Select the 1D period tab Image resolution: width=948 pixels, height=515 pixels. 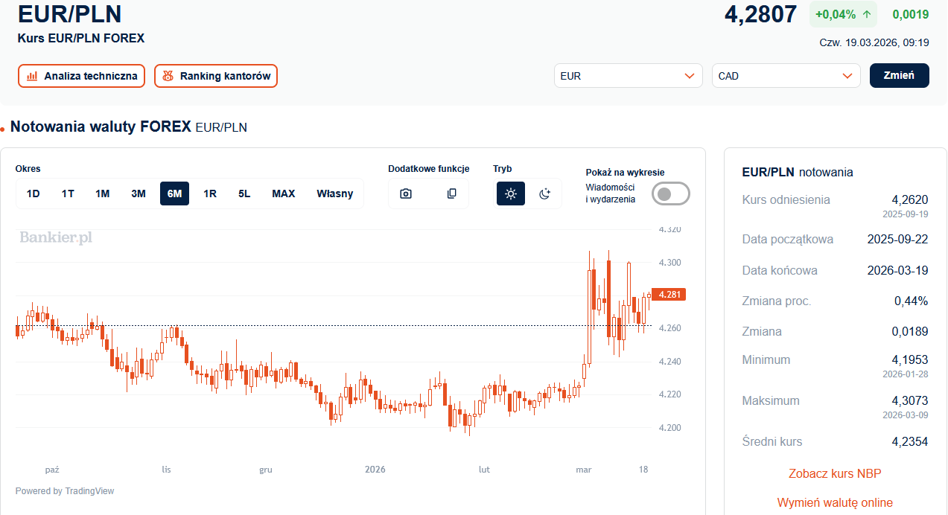coord(33,193)
